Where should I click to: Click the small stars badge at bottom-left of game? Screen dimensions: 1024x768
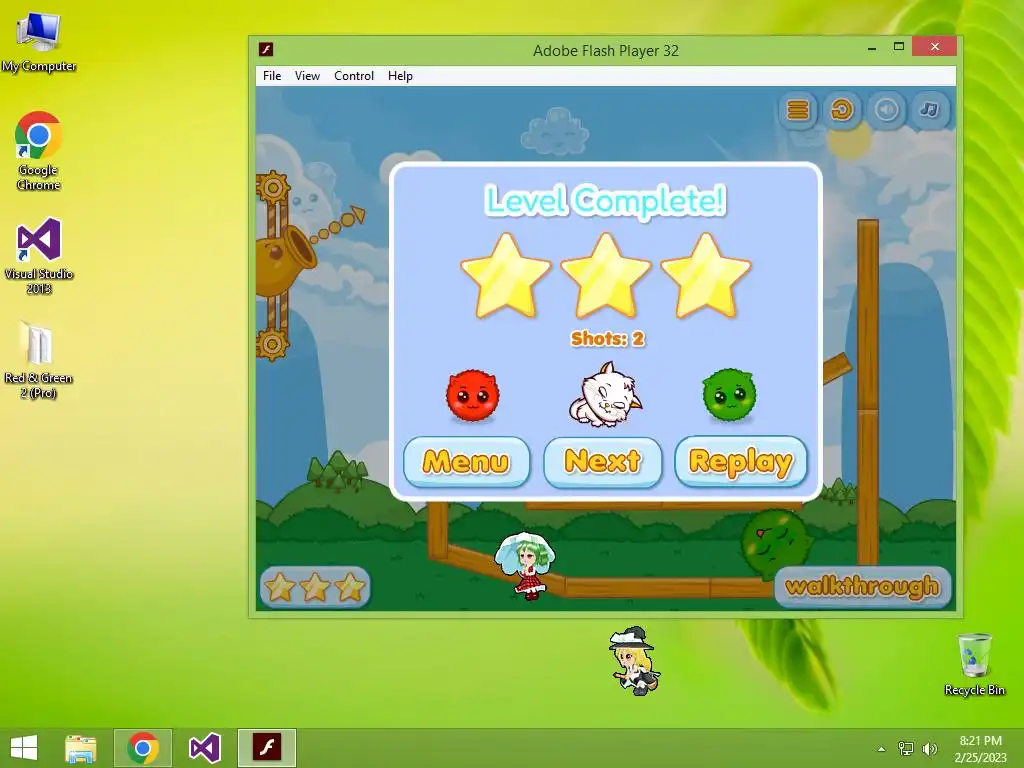[315, 587]
